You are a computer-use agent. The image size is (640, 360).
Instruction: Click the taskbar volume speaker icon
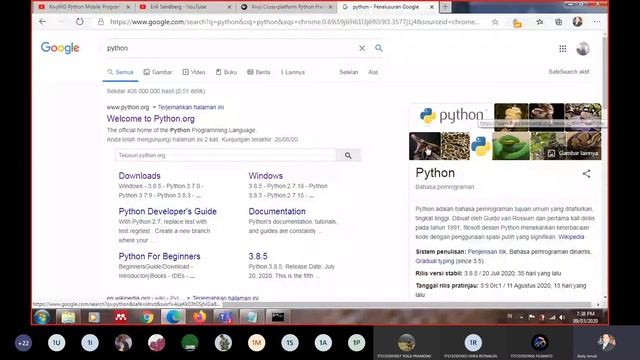562,317
